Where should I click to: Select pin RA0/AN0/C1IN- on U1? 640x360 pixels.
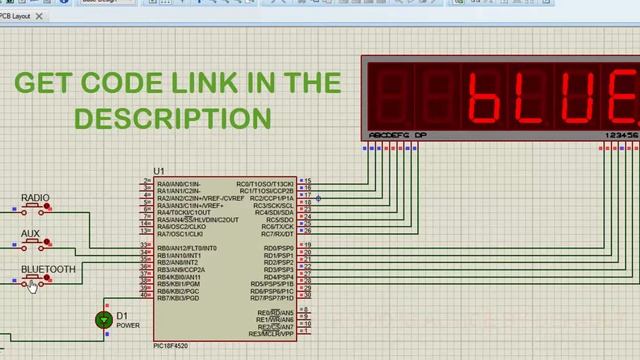[178, 184]
